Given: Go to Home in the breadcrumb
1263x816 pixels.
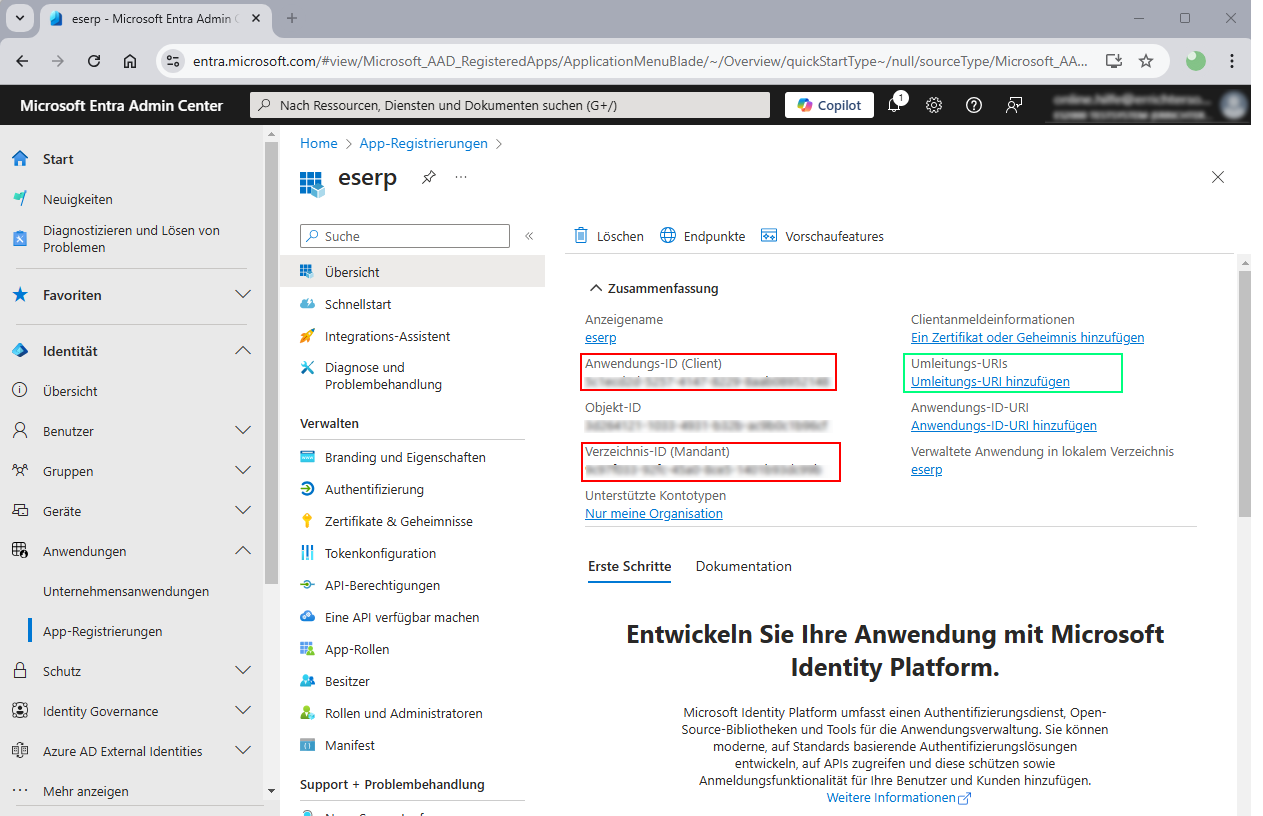Looking at the screenshot, I should click(319, 143).
